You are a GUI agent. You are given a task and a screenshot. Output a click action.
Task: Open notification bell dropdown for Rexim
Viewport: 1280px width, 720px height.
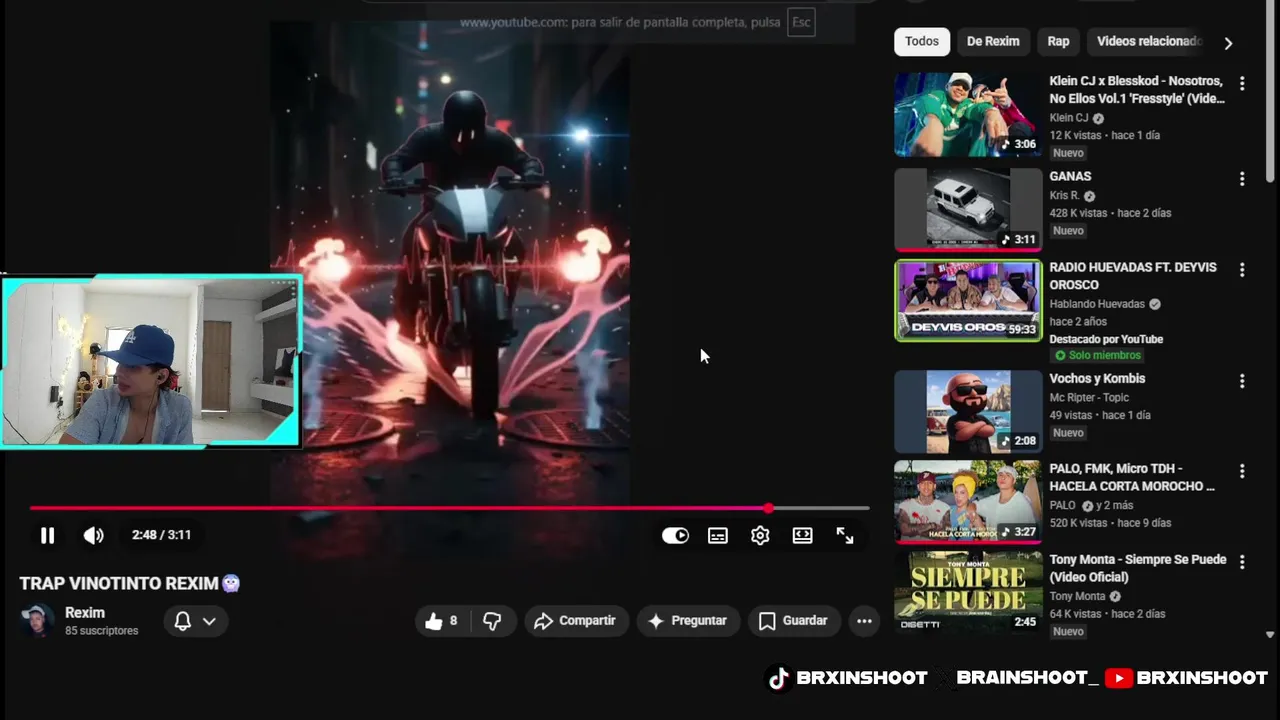coord(194,621)
